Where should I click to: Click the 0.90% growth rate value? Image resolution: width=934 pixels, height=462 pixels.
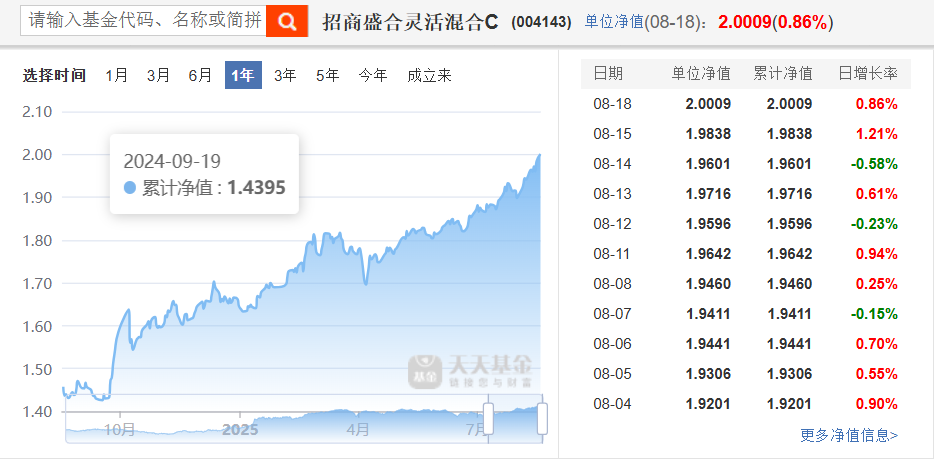[x=877, y=404]
